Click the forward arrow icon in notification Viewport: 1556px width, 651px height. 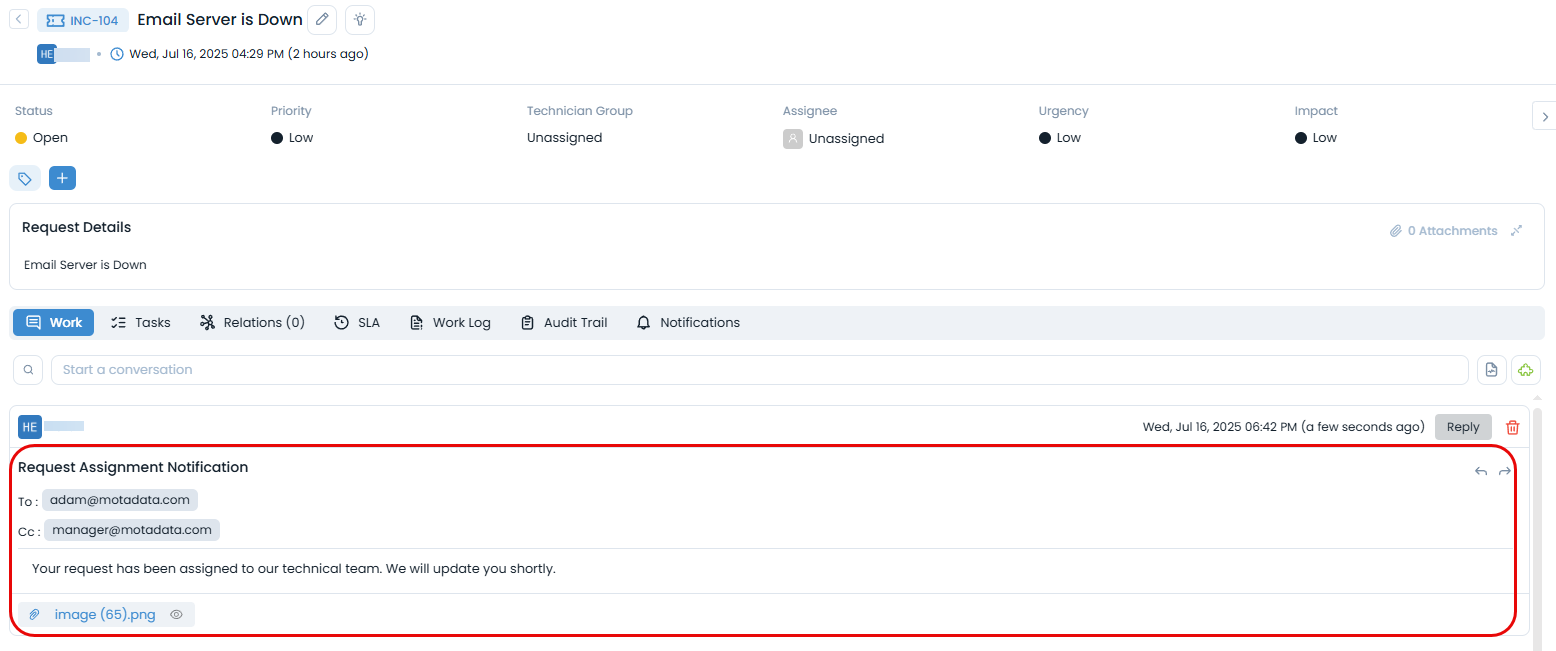pyautogui.click(x=1504, y=471)
